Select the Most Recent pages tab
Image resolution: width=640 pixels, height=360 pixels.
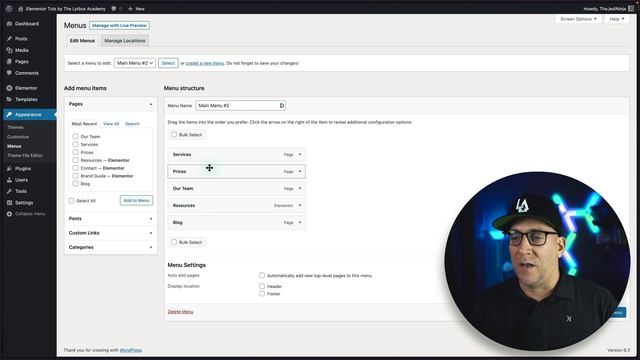[84, 124]
